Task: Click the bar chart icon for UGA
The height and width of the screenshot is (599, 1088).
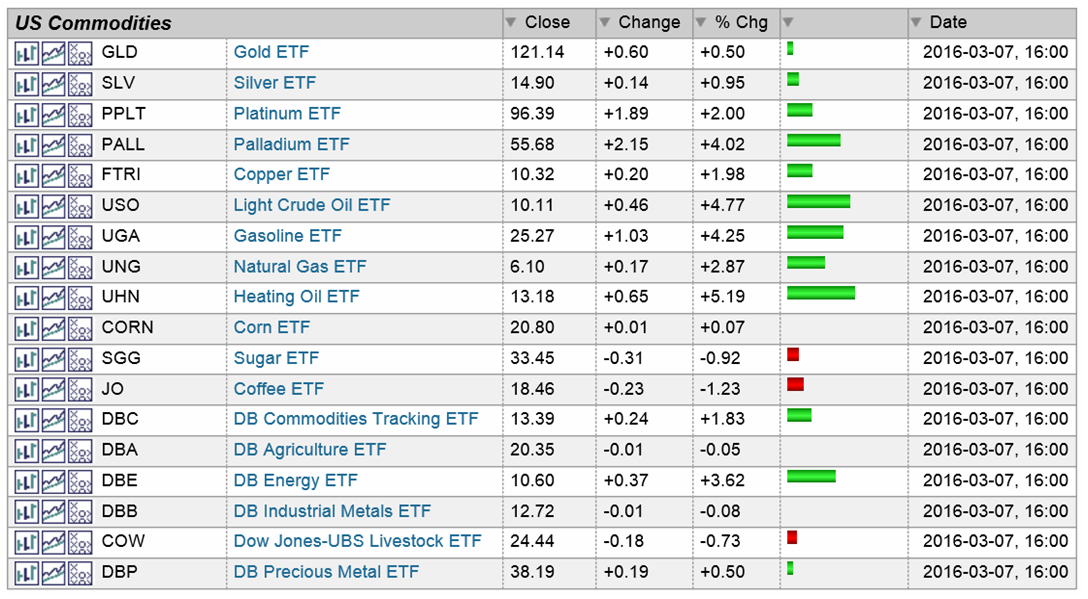Action: pos(26,237)
